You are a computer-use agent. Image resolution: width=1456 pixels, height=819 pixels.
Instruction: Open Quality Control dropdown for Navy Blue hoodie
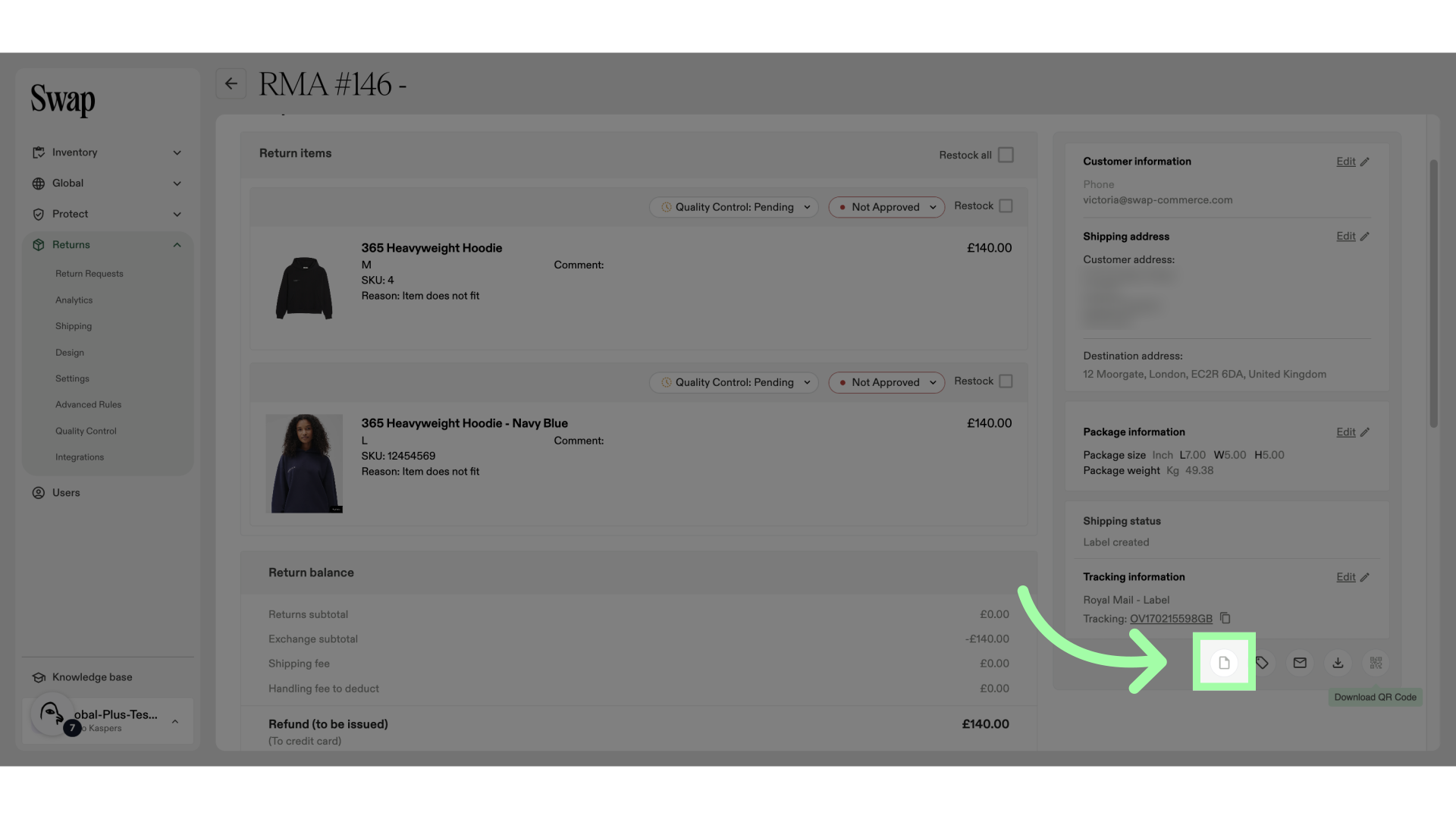[733, 382]
